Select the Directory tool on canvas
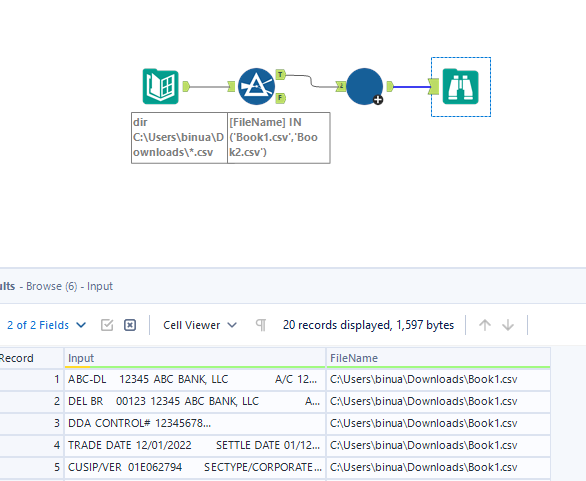Image resolution: width=586 pixels, height=481 pixels. click(x=161, y=86)
